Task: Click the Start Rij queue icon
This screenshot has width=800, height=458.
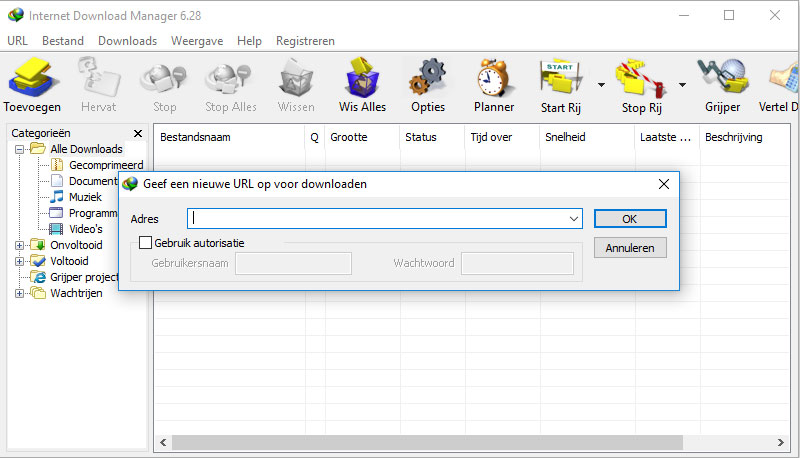Action: coord(560,78)
